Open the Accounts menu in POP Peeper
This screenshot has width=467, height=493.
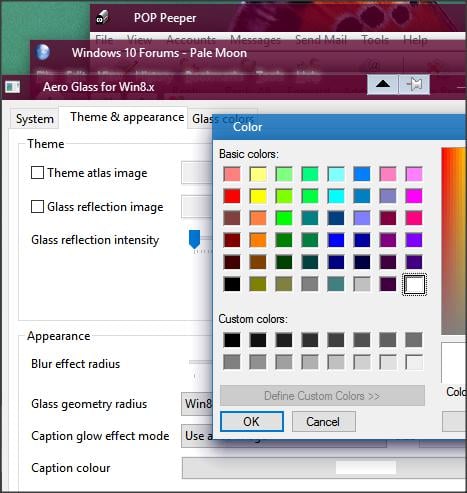coord(191,40)
